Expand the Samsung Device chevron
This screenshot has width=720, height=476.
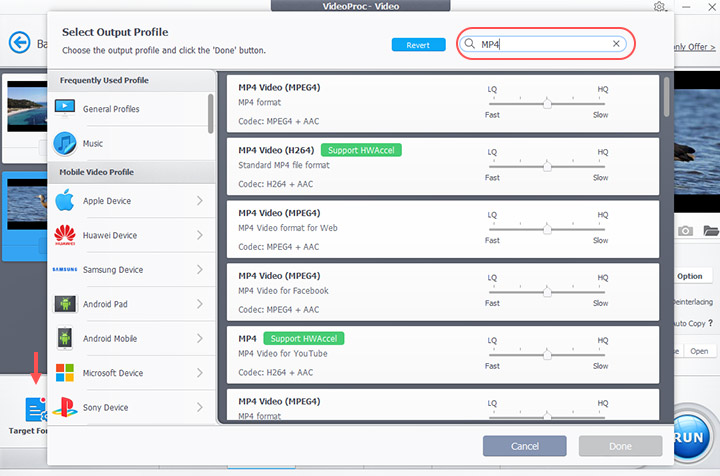pos(200,269)
